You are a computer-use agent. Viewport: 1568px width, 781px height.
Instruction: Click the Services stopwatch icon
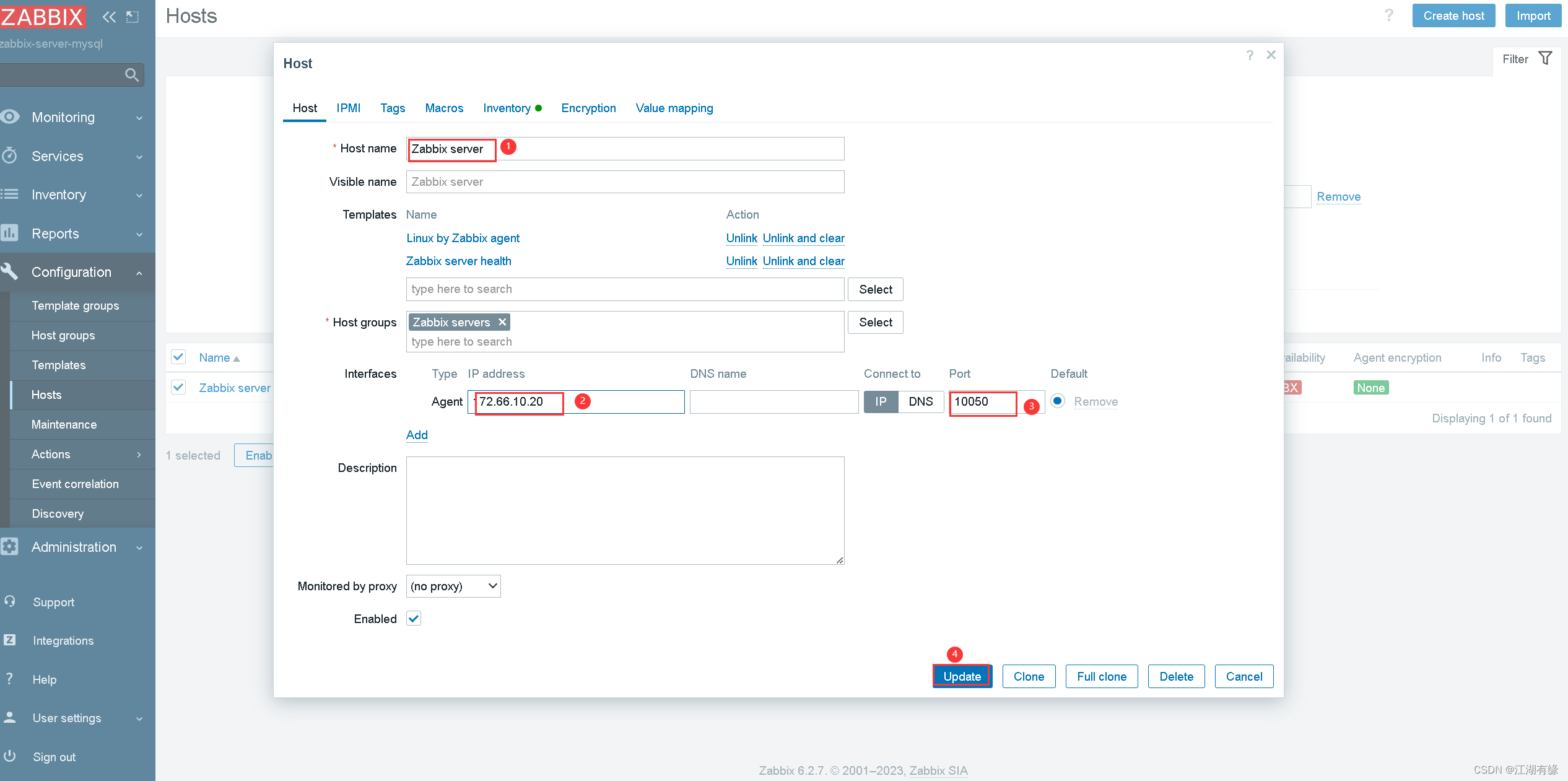pos(9,155)
